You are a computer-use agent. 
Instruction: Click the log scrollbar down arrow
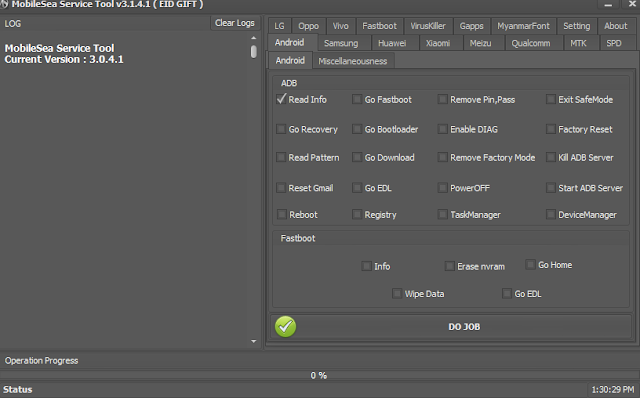(x=253, y=341)
